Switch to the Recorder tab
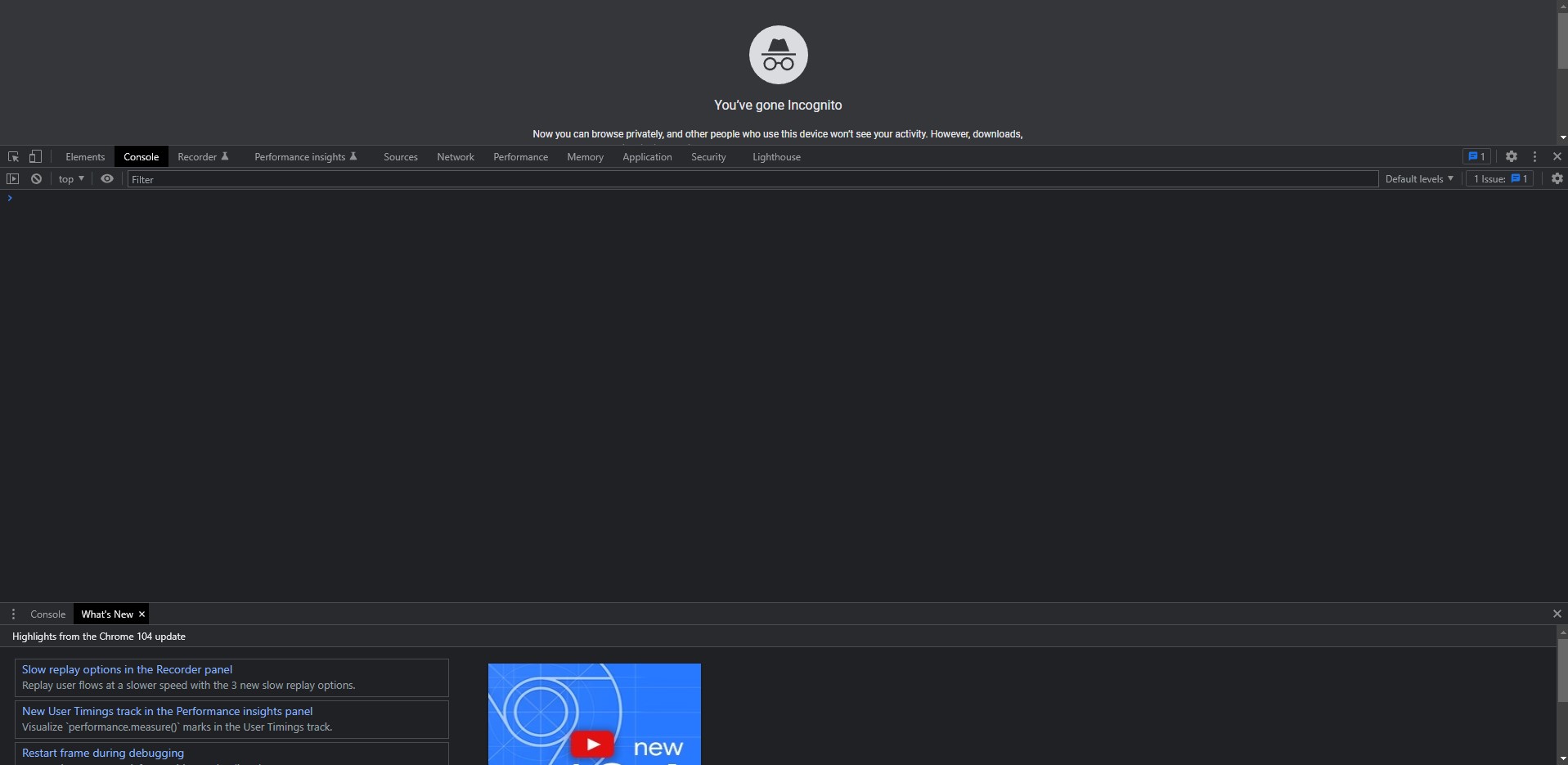Viewport: 1568px width, 765px height. (x=203, y=157)
